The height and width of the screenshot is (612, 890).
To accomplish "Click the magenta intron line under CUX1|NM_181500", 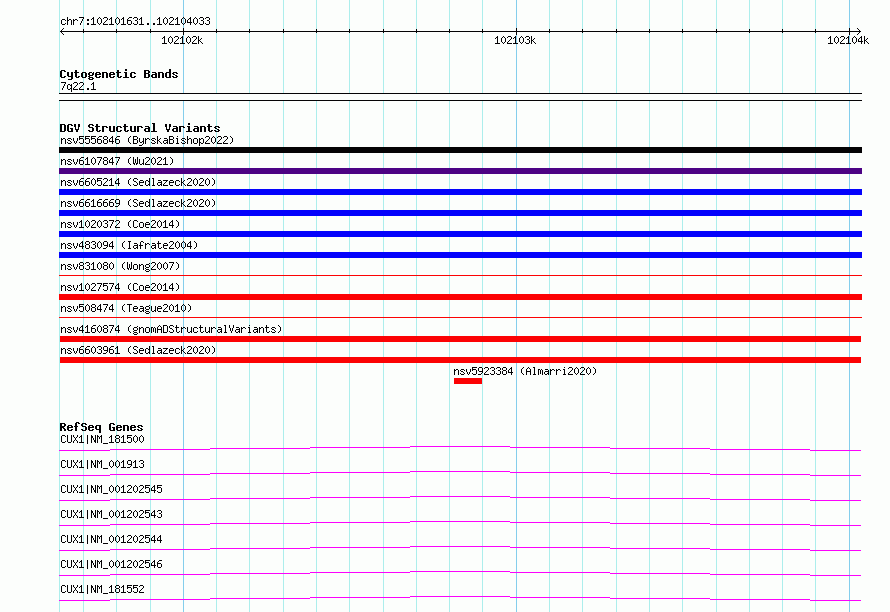I will [x=460, y=447].
